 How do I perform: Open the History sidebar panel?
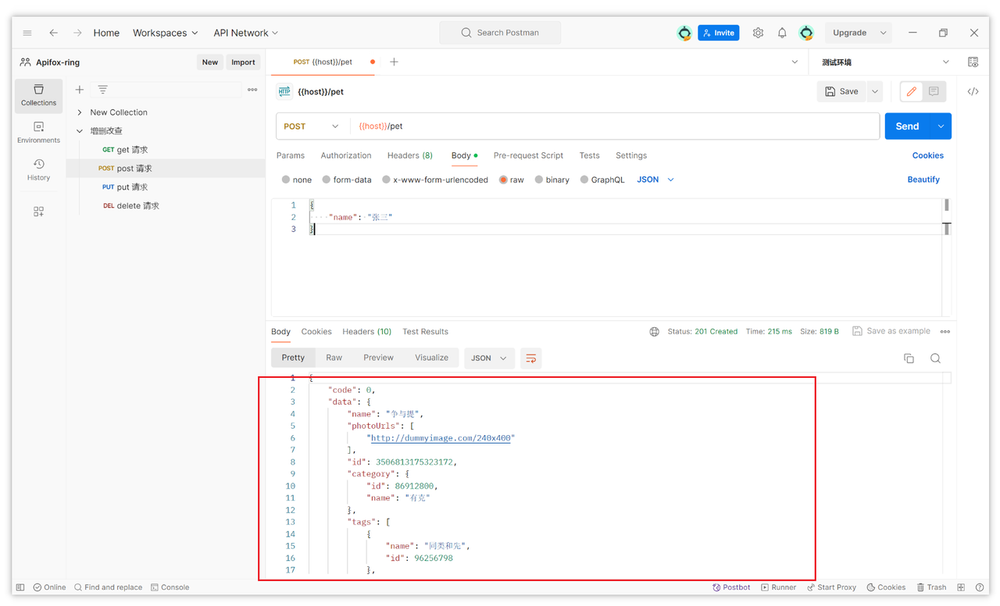(38, 170)
